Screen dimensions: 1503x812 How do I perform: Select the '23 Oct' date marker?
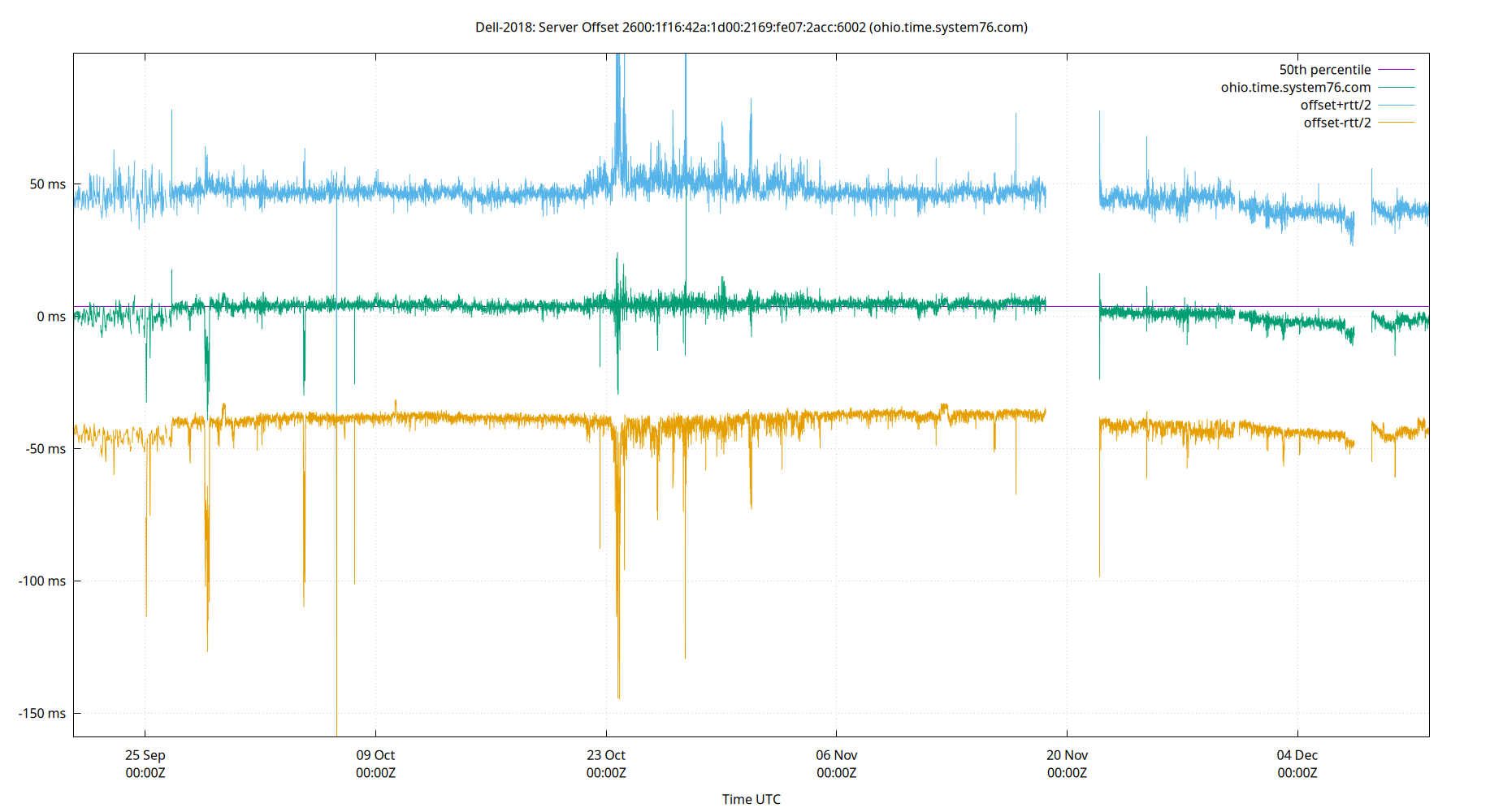[x=606, y=755]
